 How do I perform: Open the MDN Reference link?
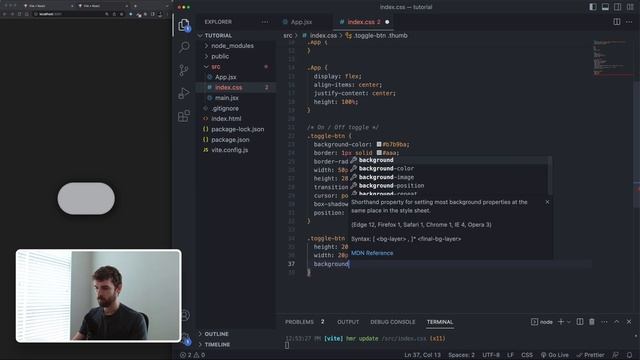[372, 253]
